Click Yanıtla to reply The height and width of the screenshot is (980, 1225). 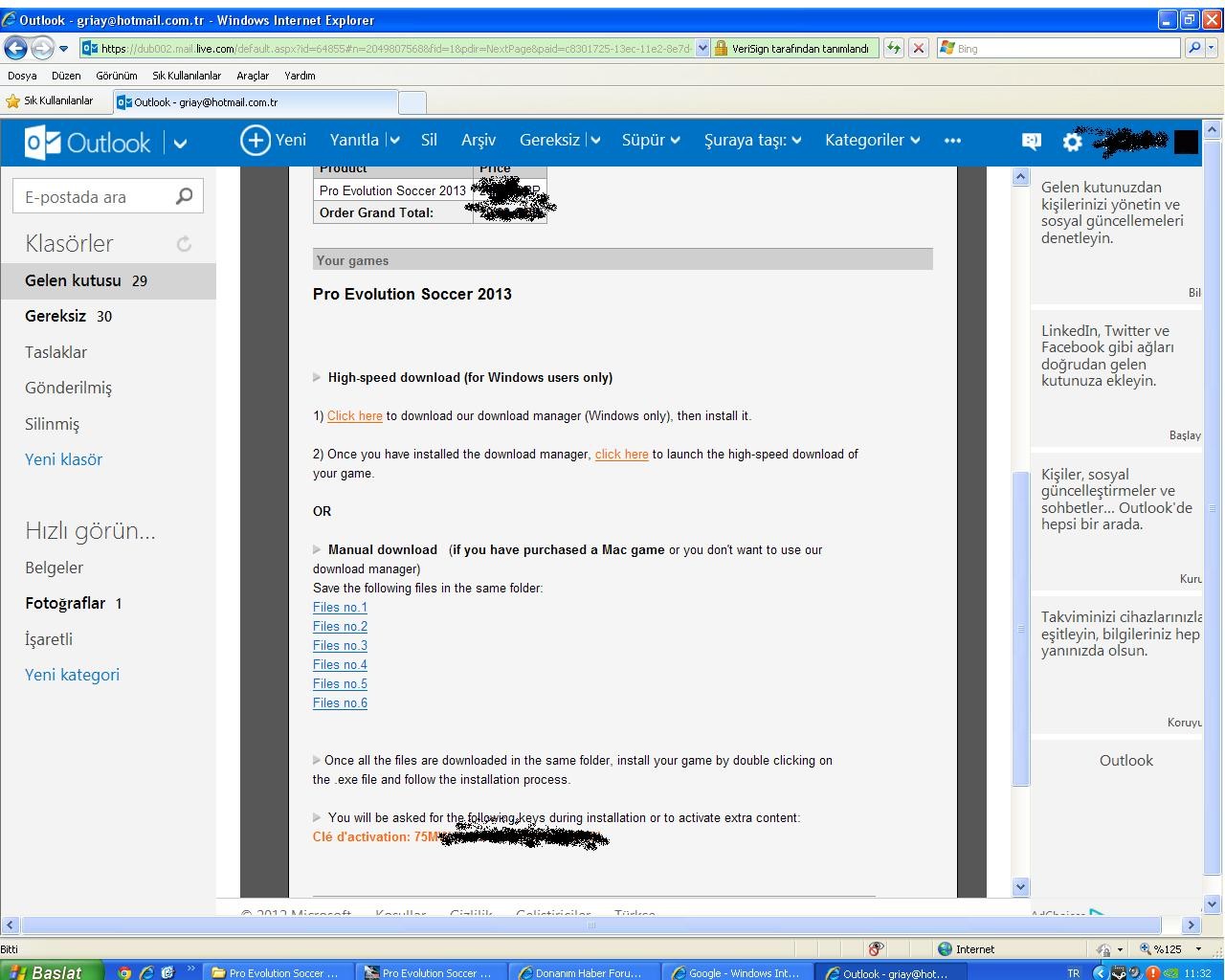[354, 140]
